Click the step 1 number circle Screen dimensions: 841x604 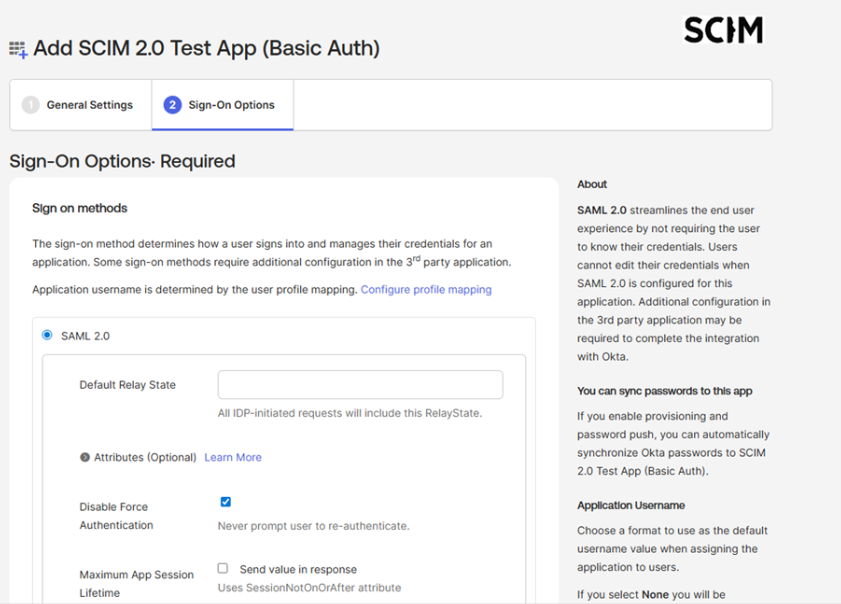tap(30, 105)
